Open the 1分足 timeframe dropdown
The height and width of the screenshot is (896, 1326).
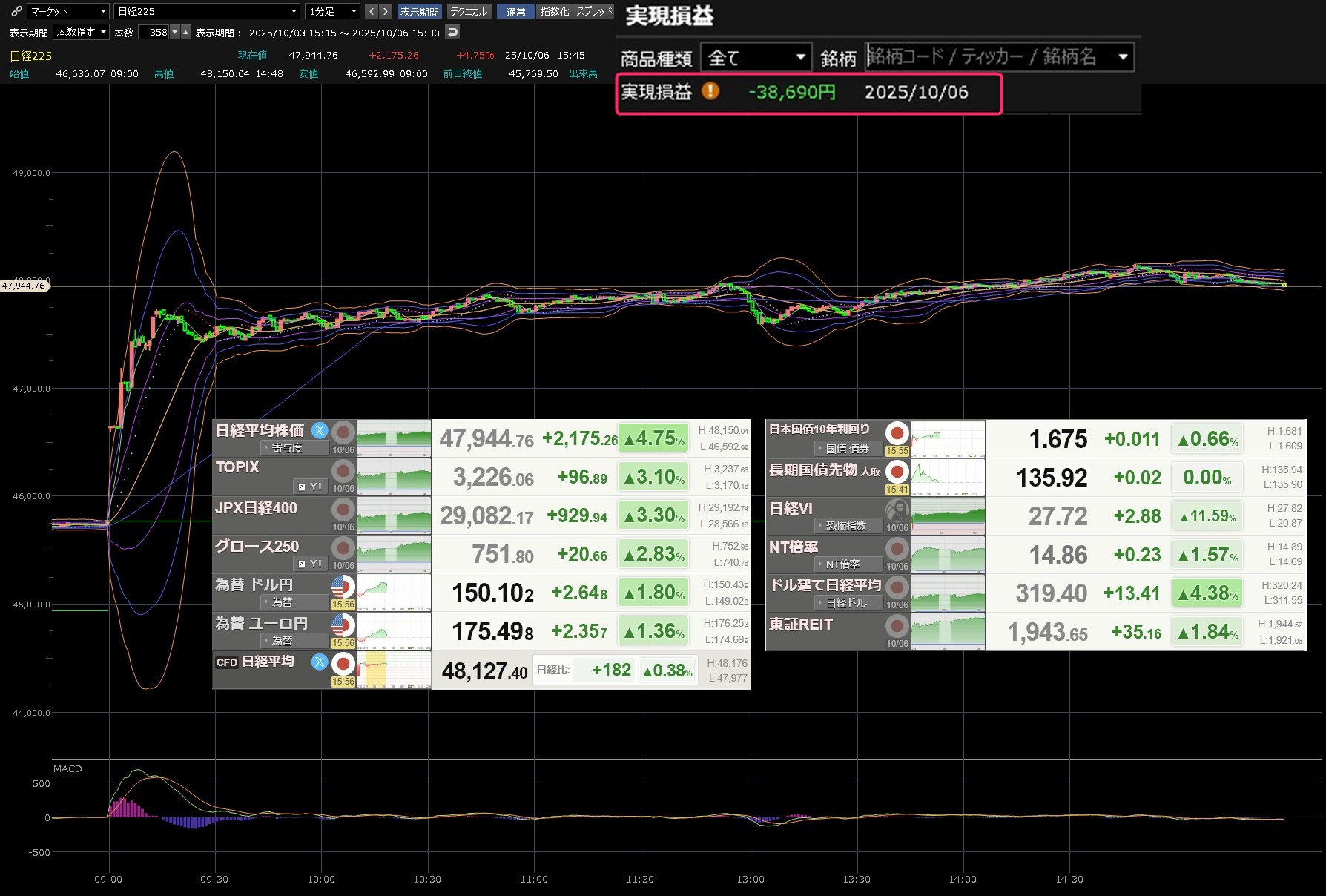[x=332, y=11]
